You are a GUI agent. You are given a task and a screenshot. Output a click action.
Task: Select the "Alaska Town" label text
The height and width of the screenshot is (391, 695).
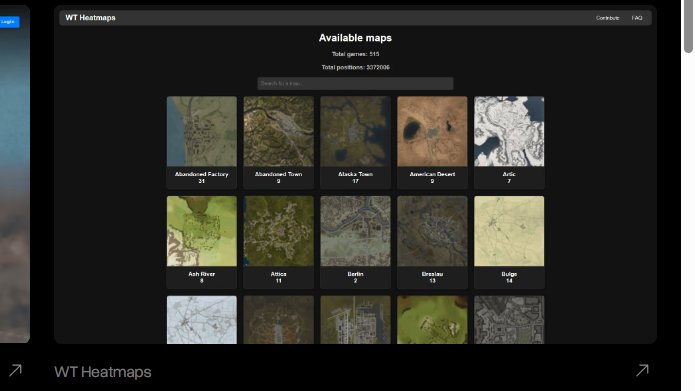point(355,174)
